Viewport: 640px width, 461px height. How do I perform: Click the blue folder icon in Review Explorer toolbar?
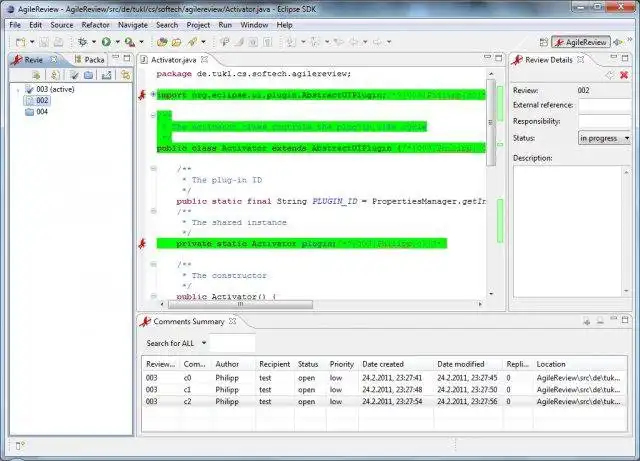[88, 75]
